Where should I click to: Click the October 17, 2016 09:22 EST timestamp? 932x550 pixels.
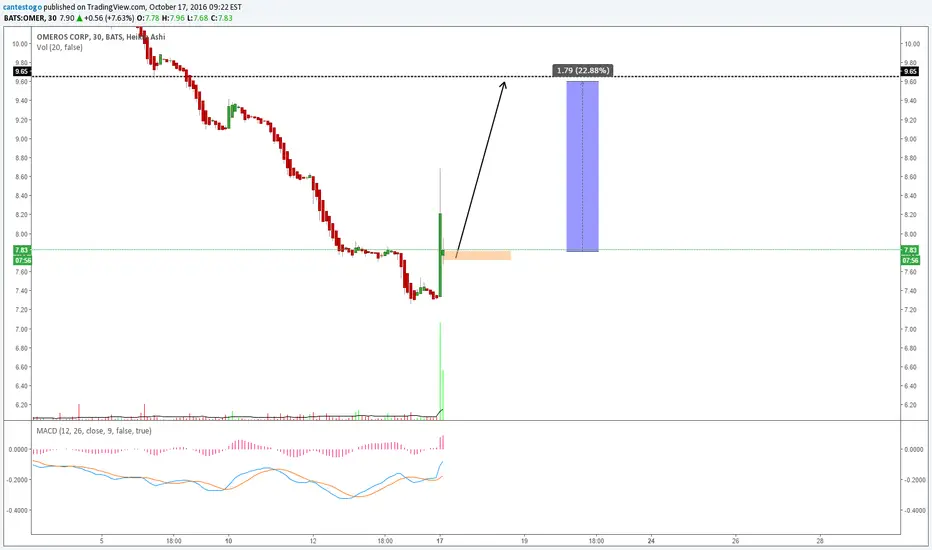pos(194,7)
